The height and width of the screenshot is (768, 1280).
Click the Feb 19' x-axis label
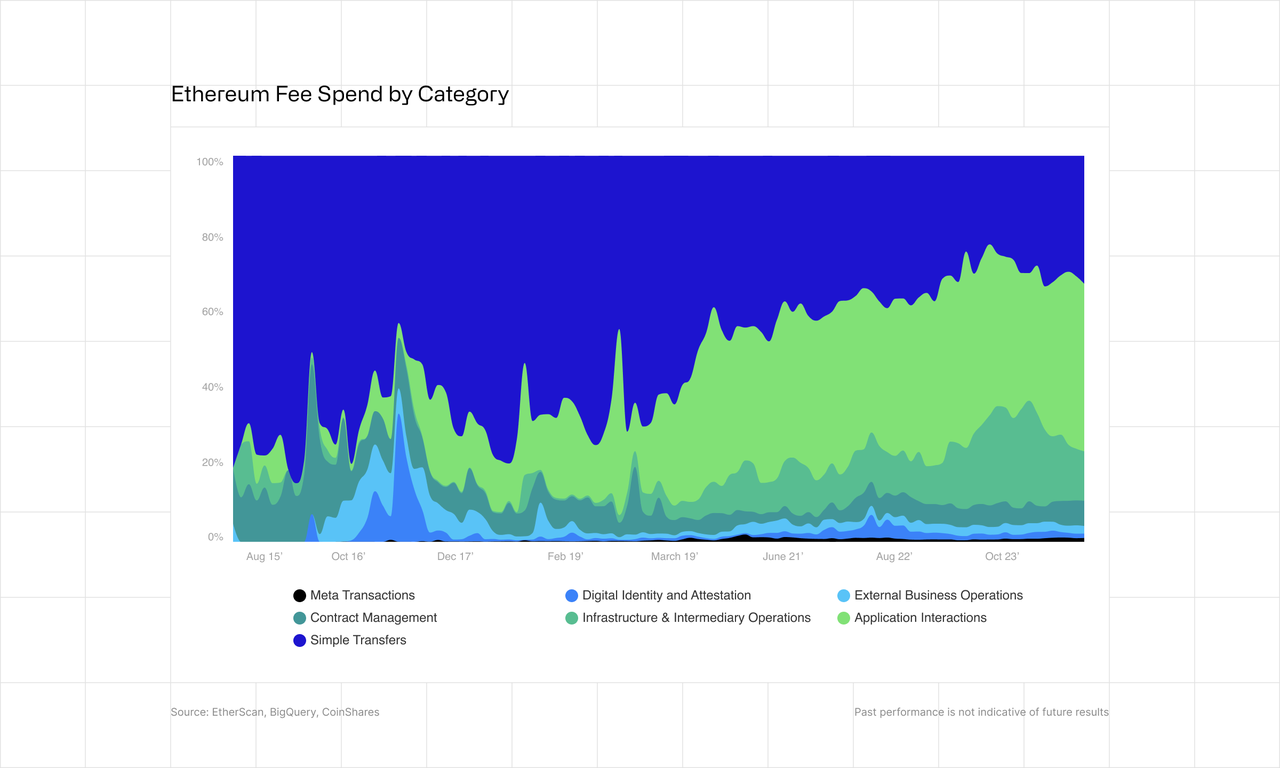tap(565, 557)
